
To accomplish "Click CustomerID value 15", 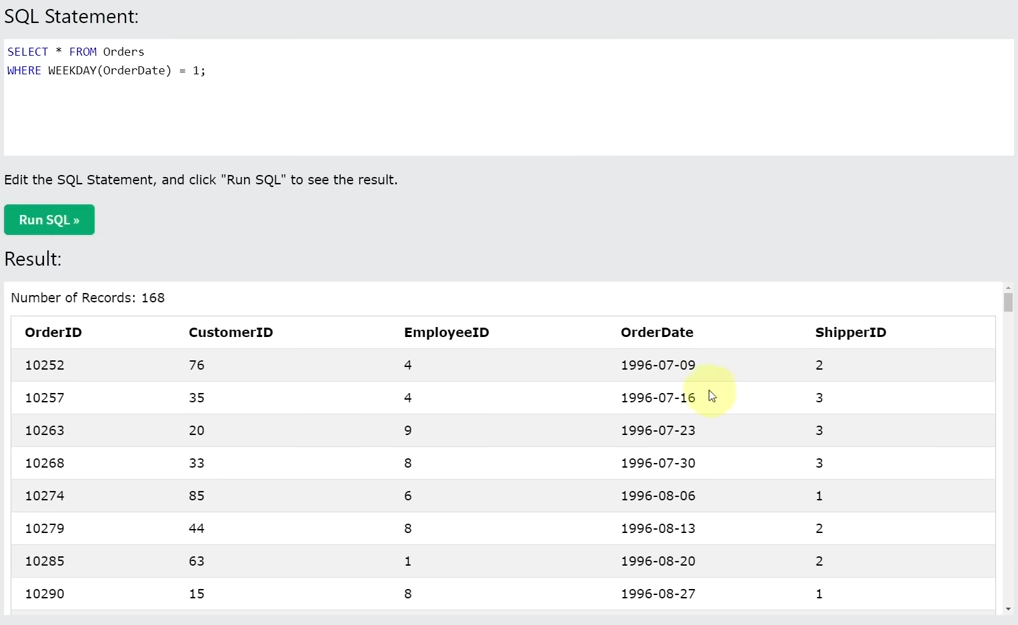I will 197,594.
